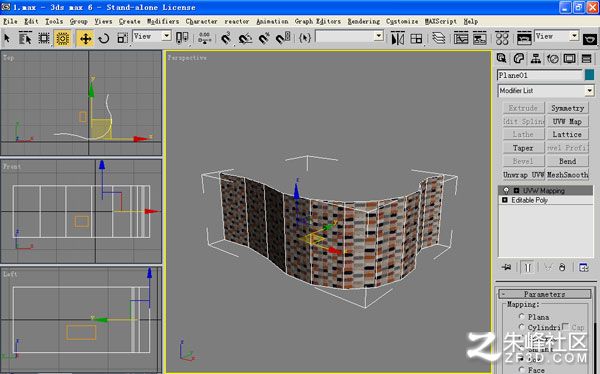The width and height of the screenshot is (600, 374).
Task: Apply the UVW Map modifier button
Action: [567, 121]
